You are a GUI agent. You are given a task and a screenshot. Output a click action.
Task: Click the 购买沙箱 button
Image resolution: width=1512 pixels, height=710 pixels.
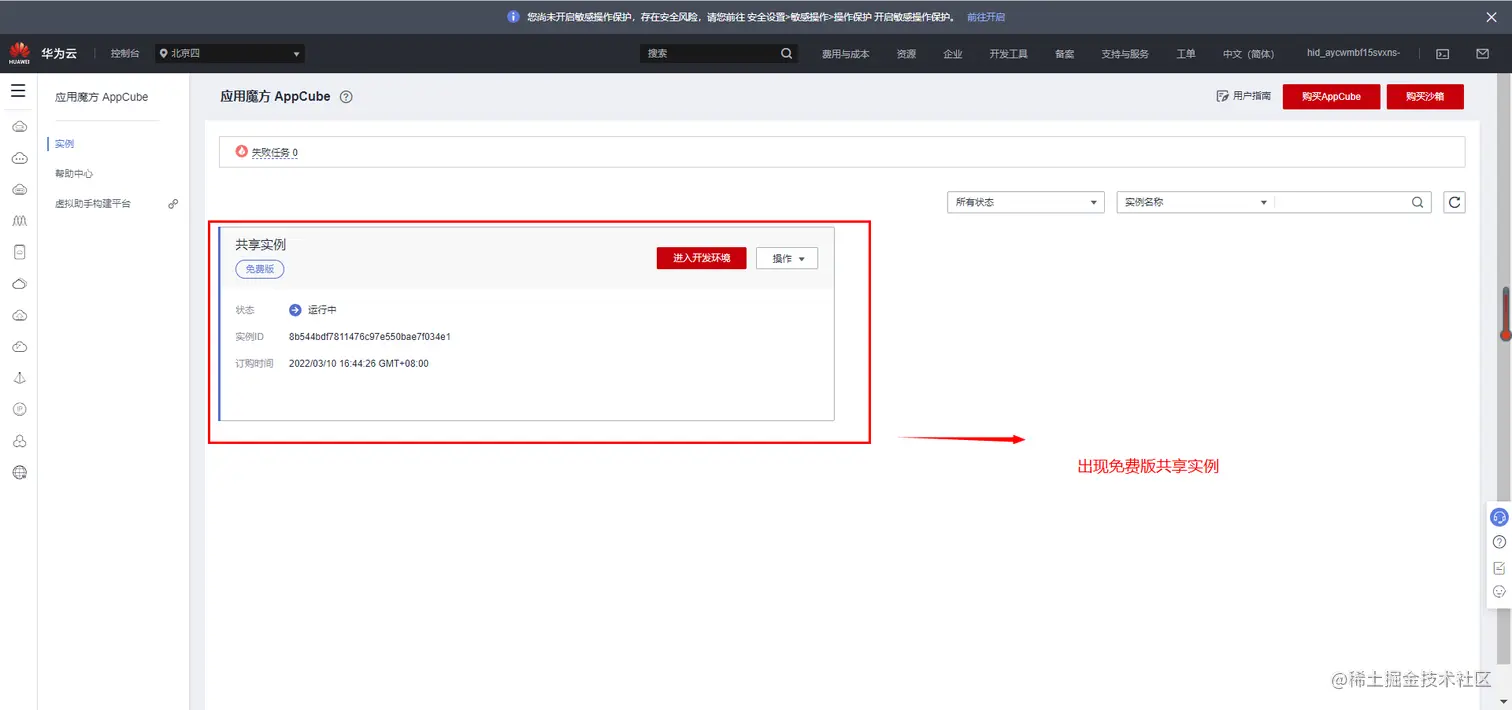(x=1425, y=96)
